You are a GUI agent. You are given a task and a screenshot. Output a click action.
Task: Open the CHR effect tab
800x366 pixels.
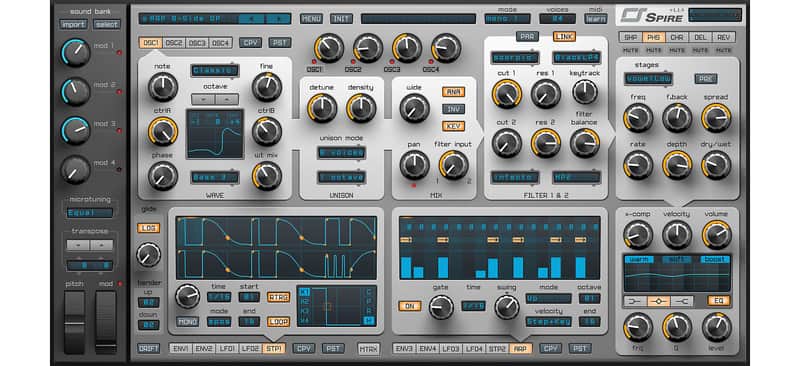[677, 37]
